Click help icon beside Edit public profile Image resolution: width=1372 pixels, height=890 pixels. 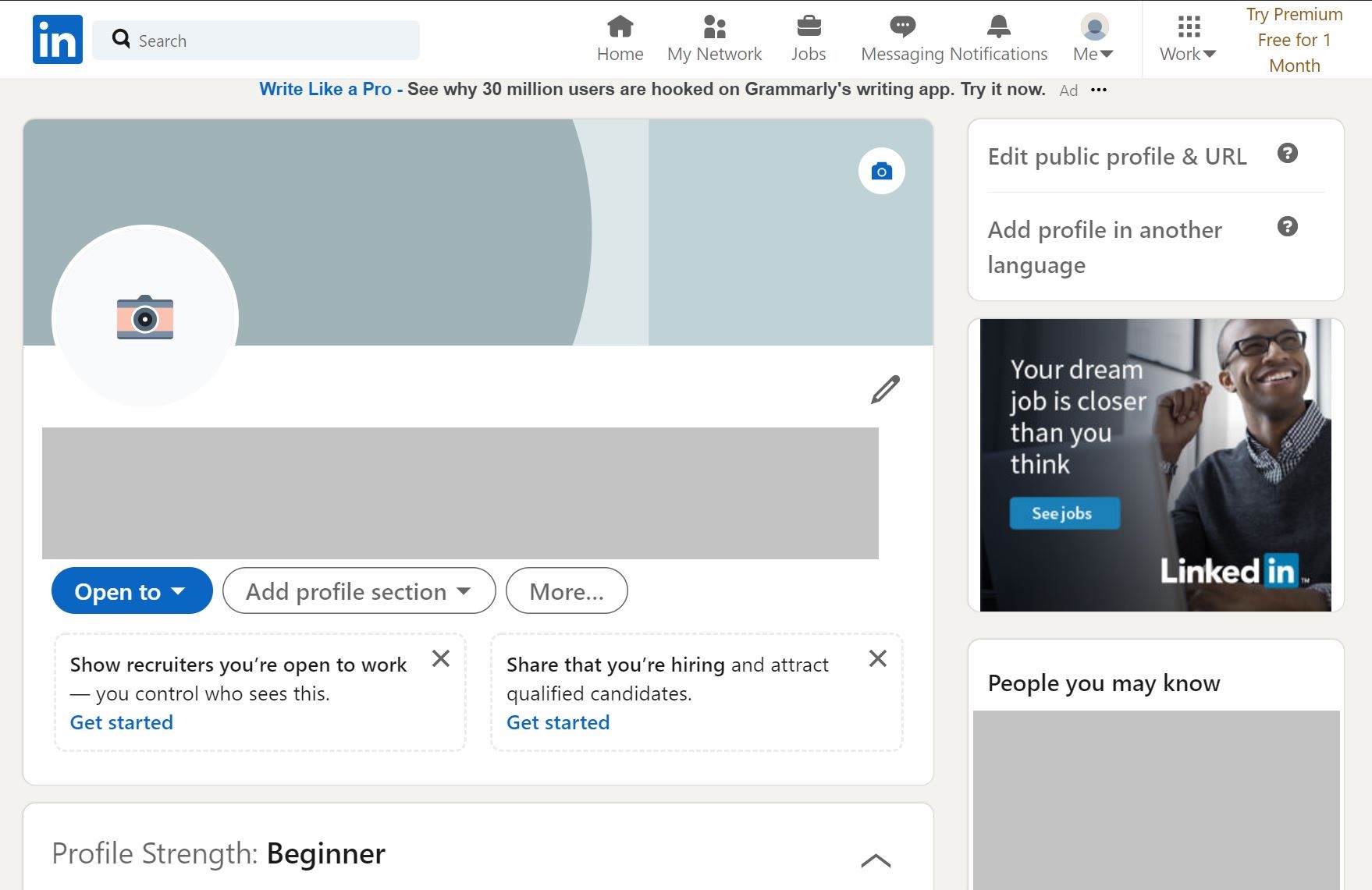click(1287, 154)
